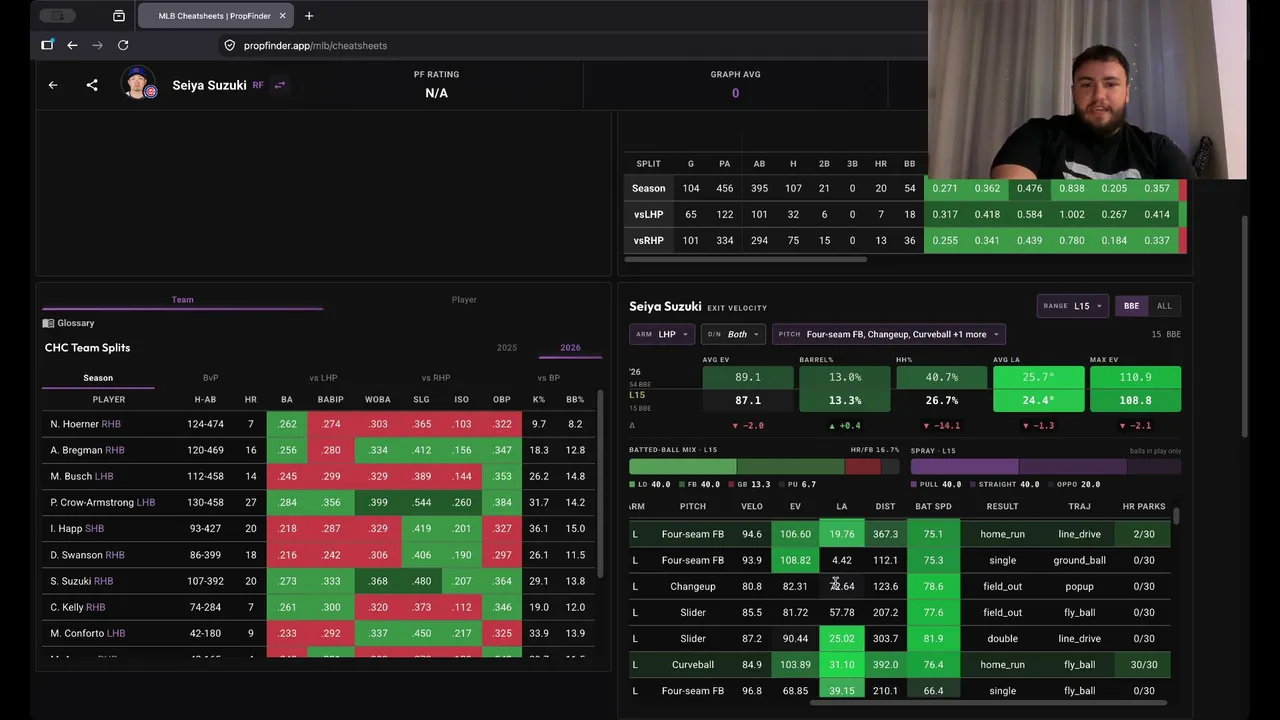Click the purple swap-player arrows icon
The height and width of the screenshot is (720, 1280).
click(x=280, y=85)
